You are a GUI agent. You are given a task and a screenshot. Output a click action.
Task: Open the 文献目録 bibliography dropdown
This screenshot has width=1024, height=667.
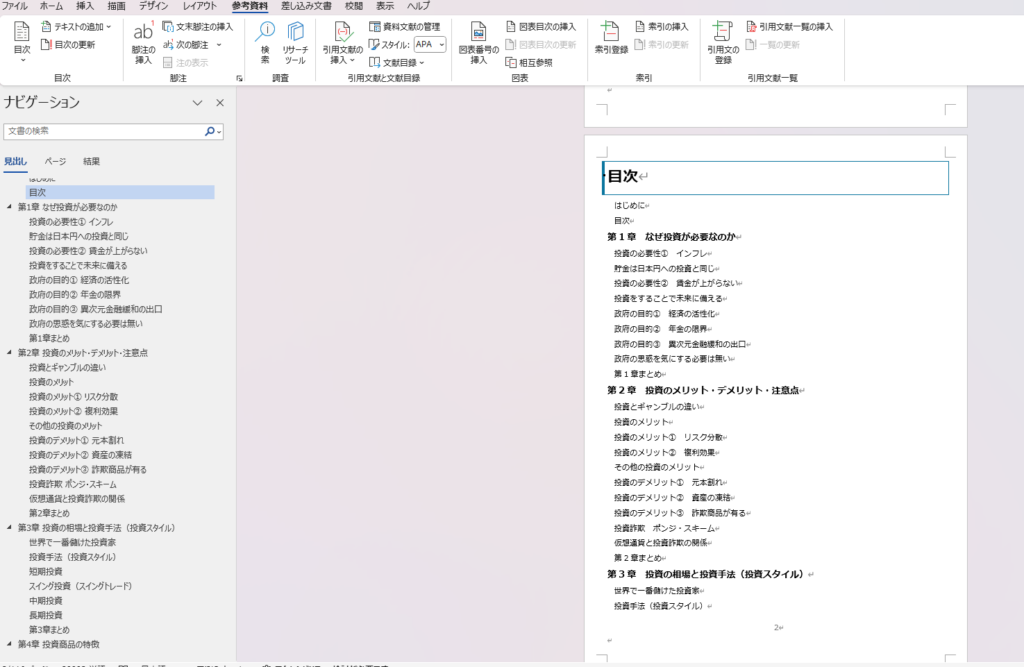pyautogui.click(x=398, y=62)
